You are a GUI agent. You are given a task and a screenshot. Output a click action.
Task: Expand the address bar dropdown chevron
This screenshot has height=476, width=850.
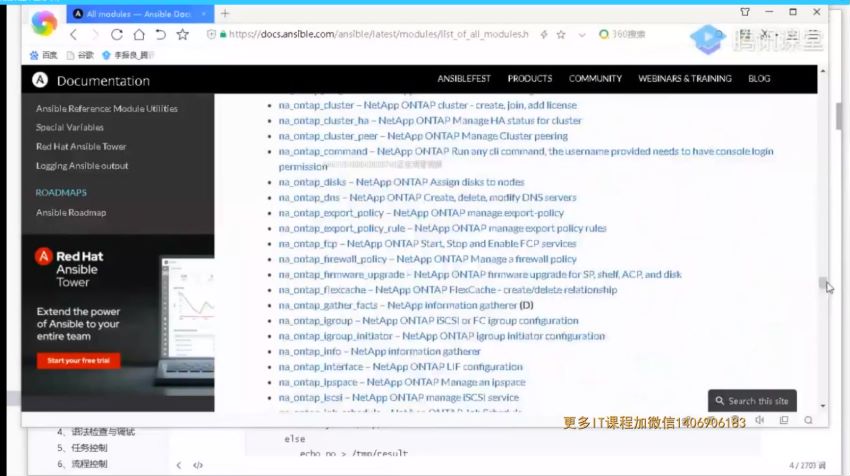tap(582, 35)
